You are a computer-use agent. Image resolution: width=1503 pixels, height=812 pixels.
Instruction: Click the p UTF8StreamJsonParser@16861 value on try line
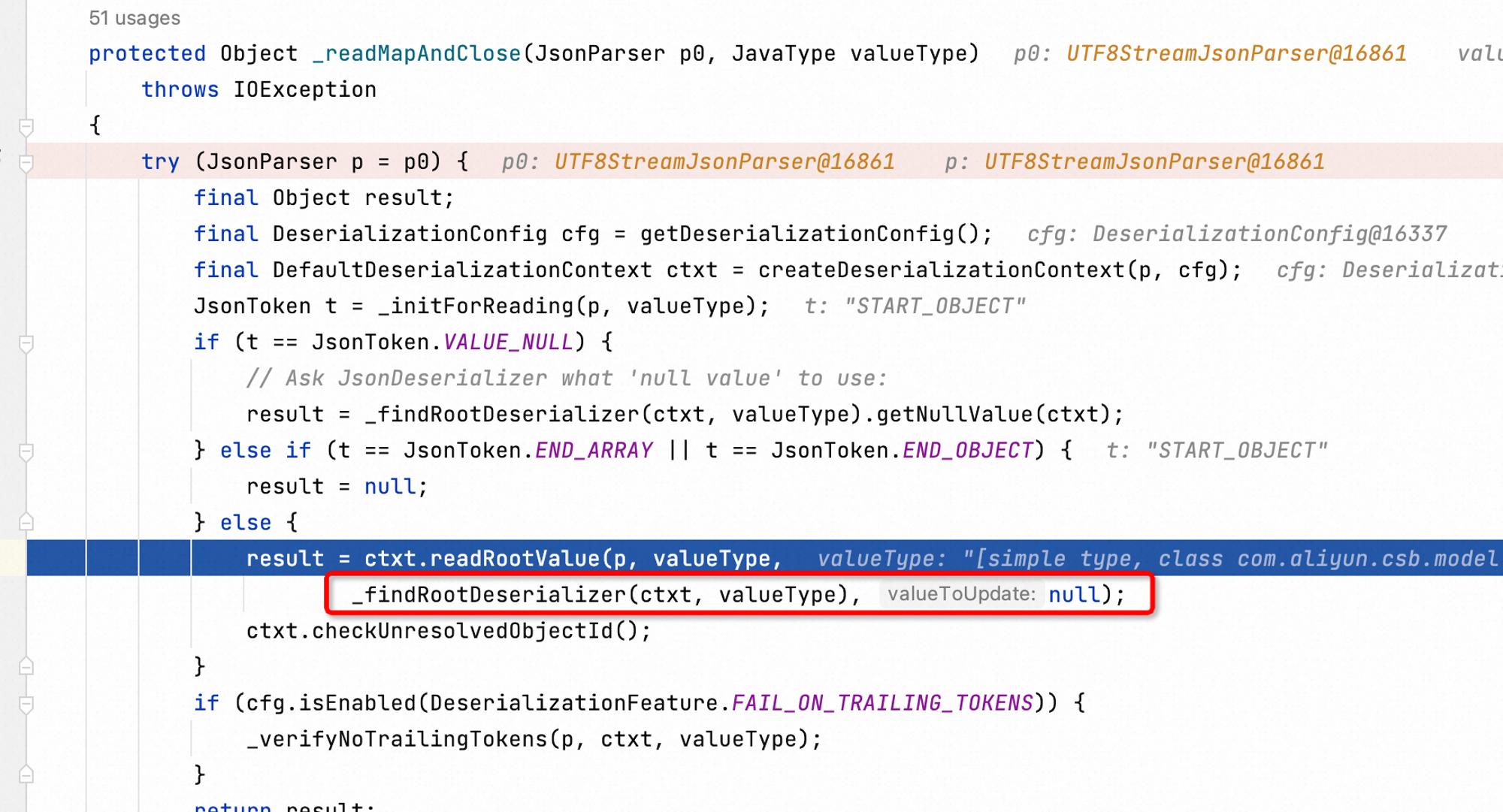click(x=1135, y=161)
